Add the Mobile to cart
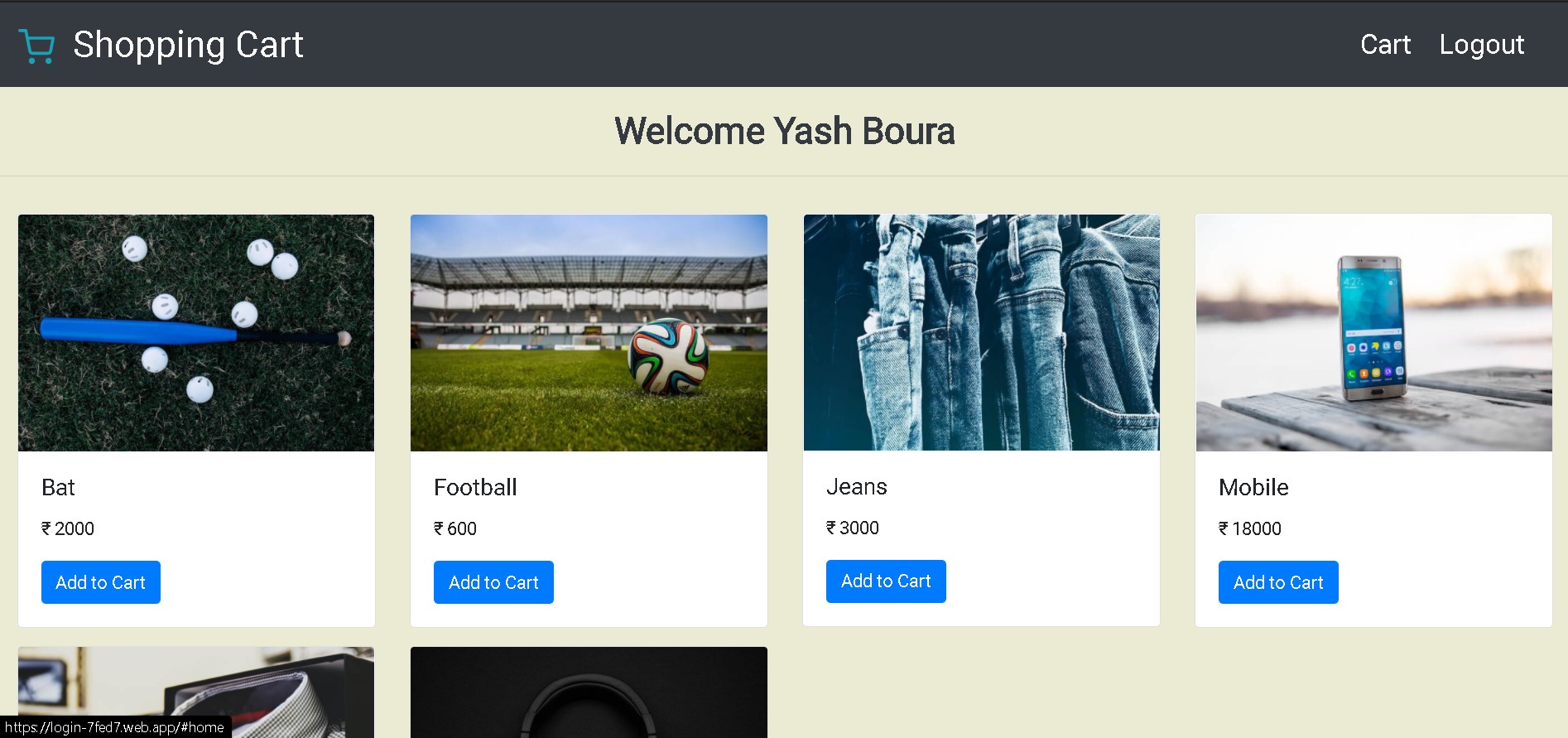Screen dimensions: 1568x738 point(1278,582)
